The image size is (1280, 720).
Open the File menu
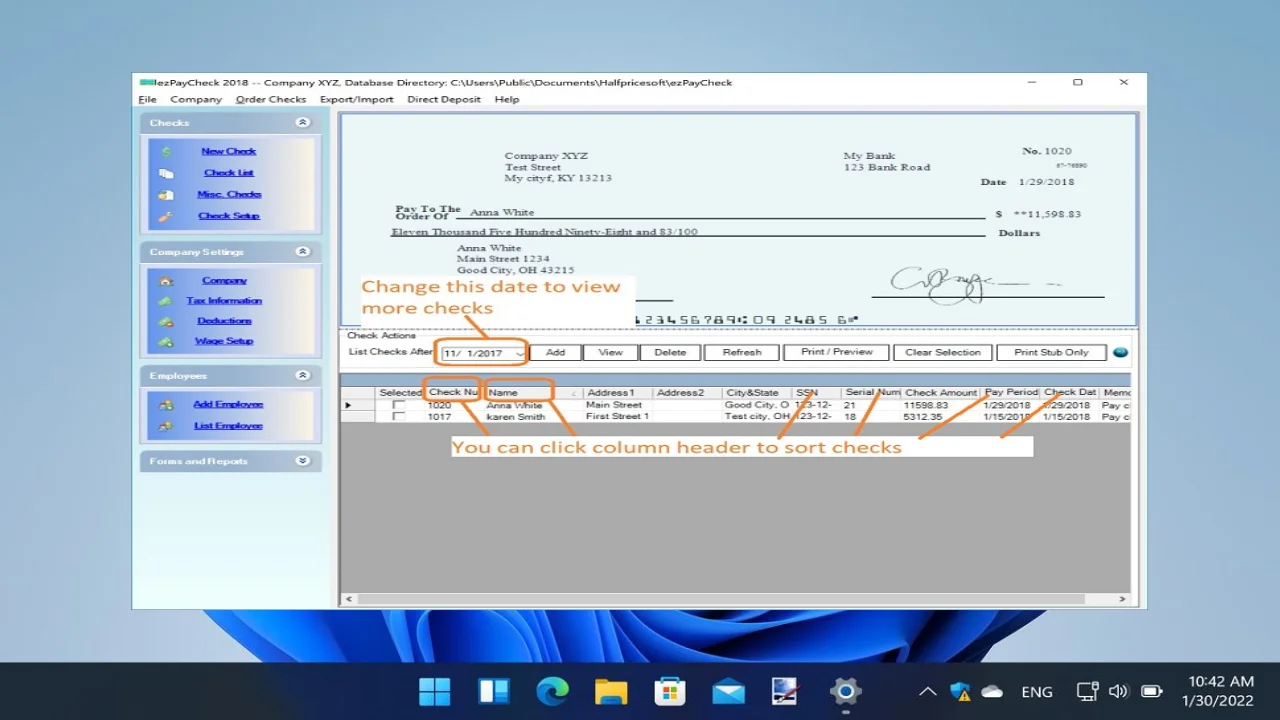point(147,99)
